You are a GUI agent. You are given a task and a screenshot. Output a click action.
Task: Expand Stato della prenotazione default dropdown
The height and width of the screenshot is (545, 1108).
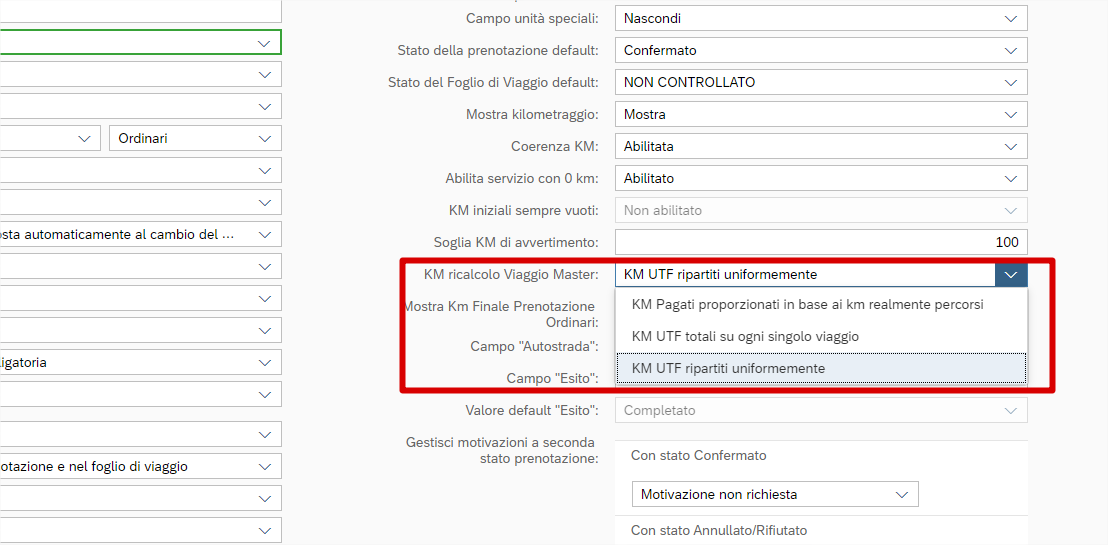pyautogui.click(x=1010, y=50)
